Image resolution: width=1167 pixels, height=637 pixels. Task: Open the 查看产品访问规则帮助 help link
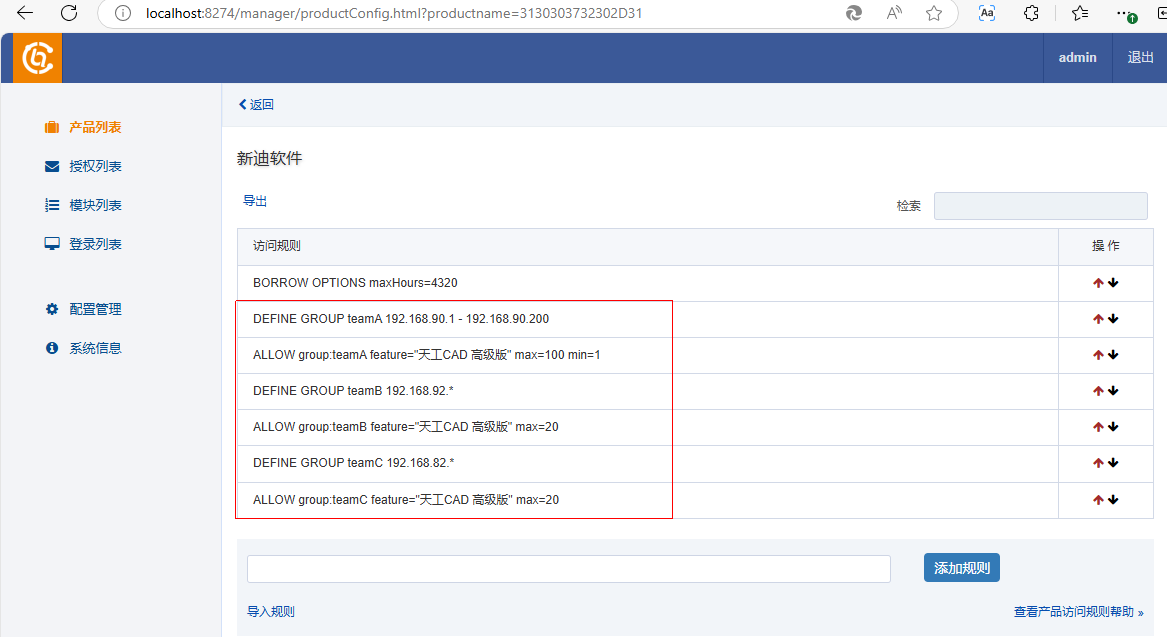[1078, 612]
